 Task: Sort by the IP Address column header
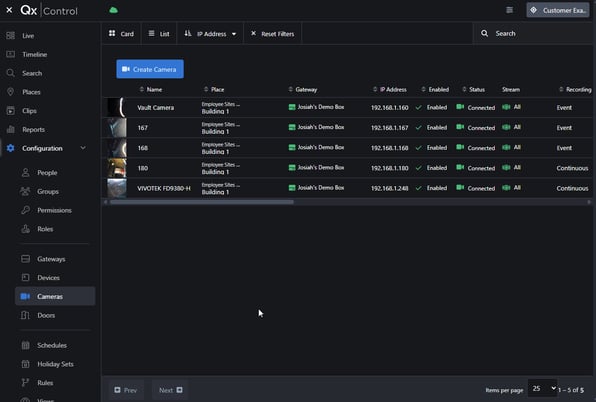tap(390, 90)
